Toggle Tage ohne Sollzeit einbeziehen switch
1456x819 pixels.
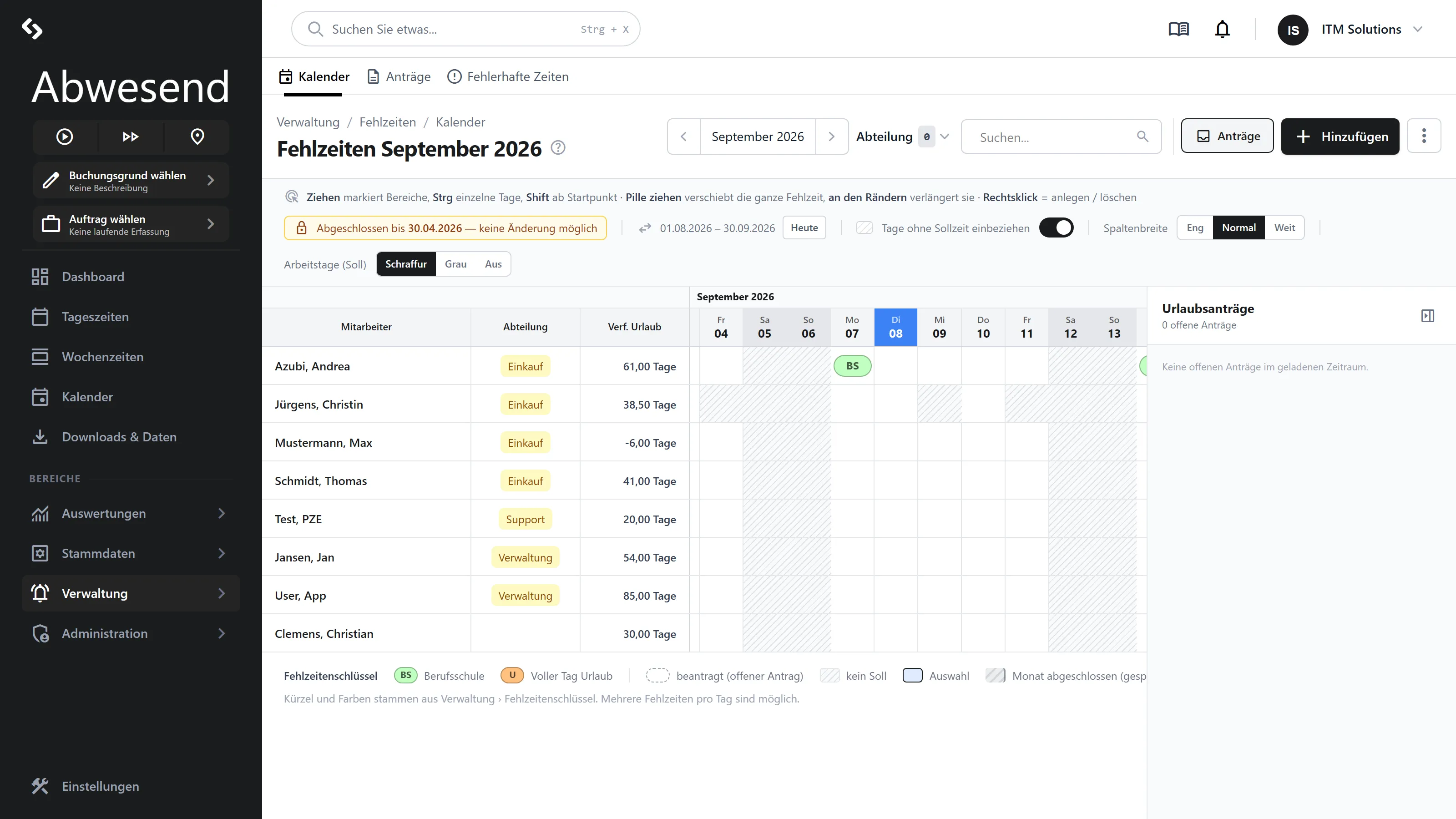[1056, 228]
